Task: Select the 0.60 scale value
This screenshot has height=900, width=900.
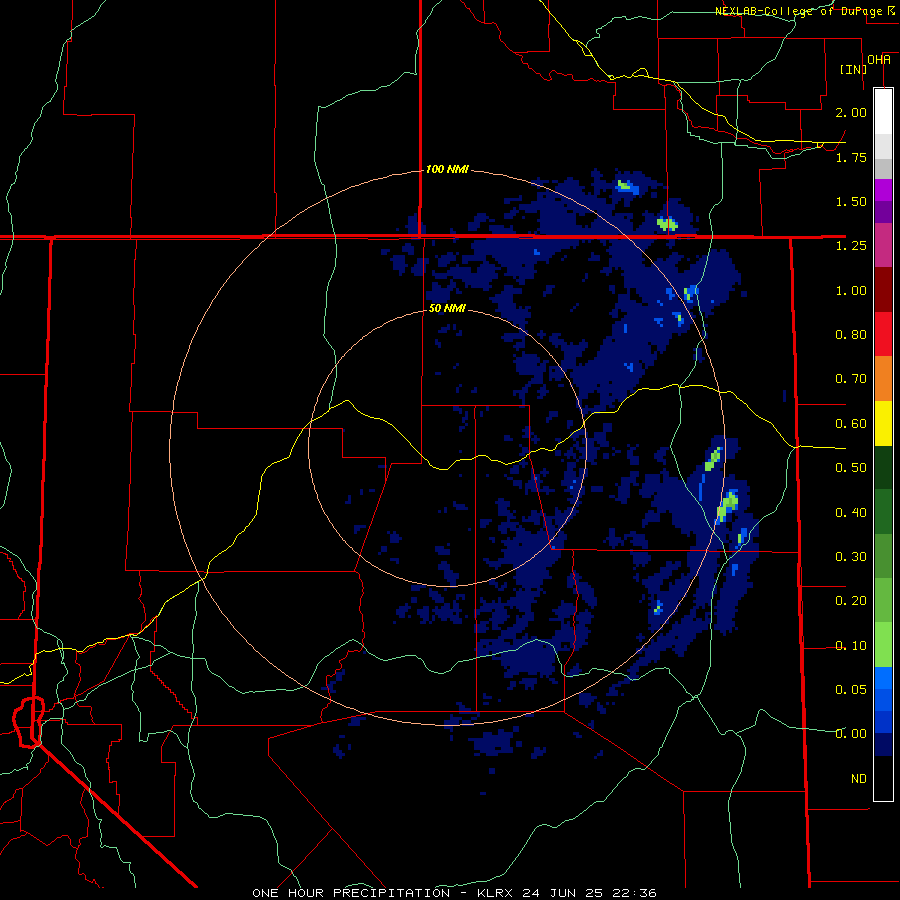Action: pos(851,424)
